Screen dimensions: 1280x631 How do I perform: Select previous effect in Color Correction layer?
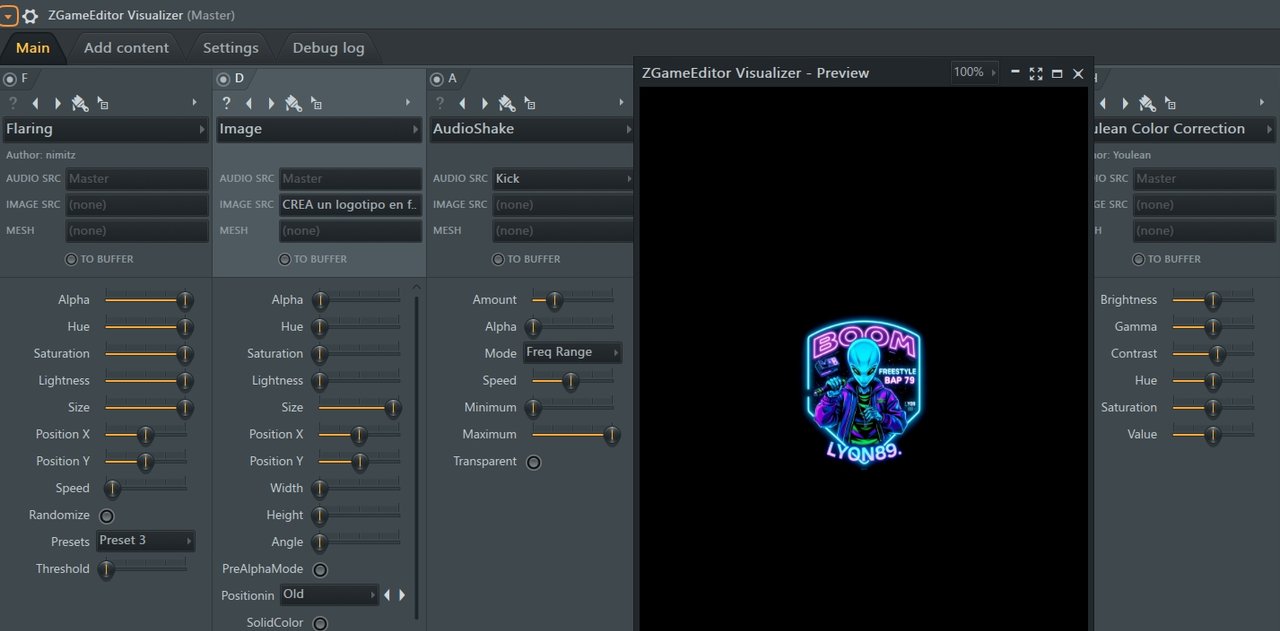[1102, 103]
